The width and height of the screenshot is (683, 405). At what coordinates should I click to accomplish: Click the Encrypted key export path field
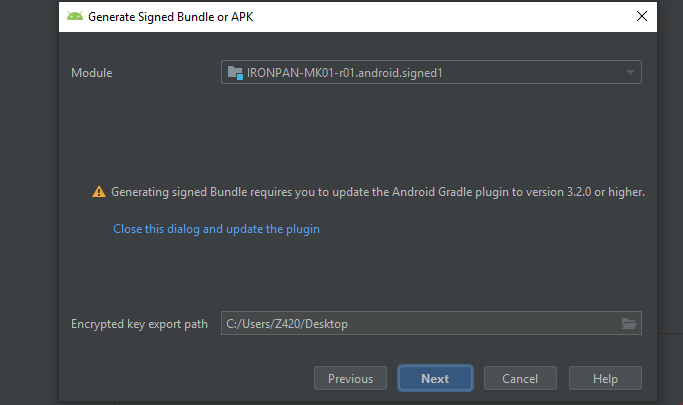(431, 323)
